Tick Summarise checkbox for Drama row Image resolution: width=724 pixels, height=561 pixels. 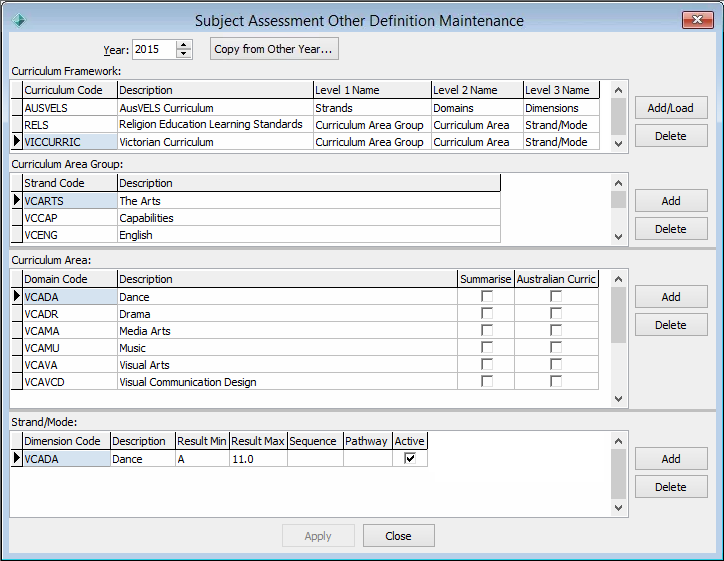click(487, 314)
